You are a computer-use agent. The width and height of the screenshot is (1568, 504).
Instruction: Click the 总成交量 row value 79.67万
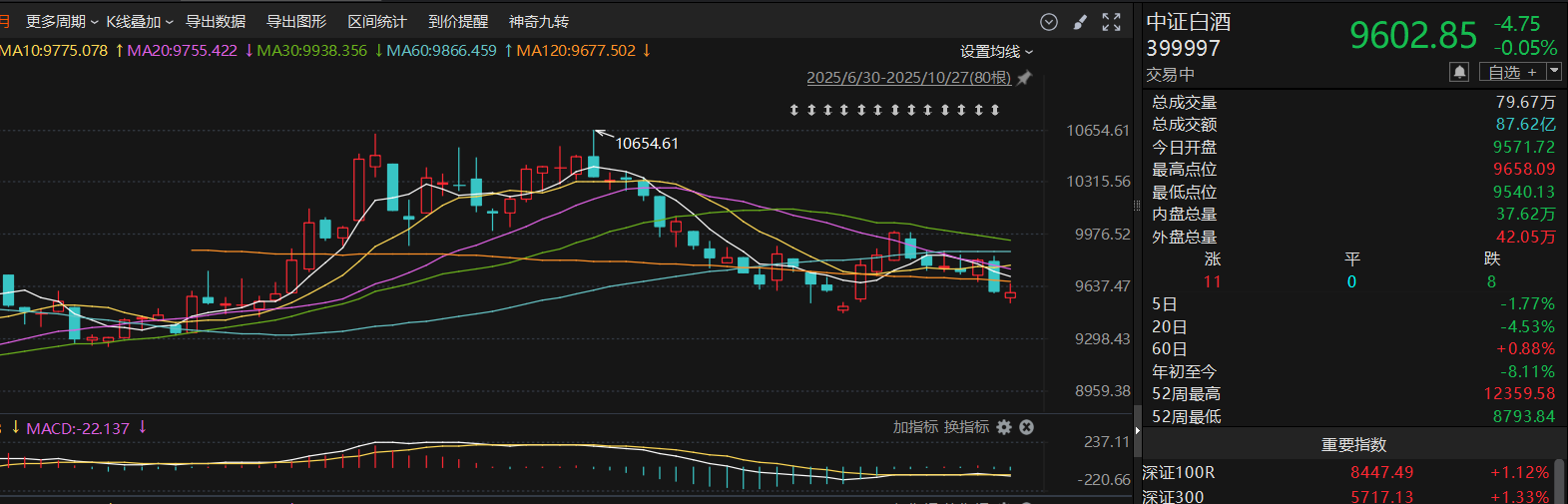coord(1525,103)
